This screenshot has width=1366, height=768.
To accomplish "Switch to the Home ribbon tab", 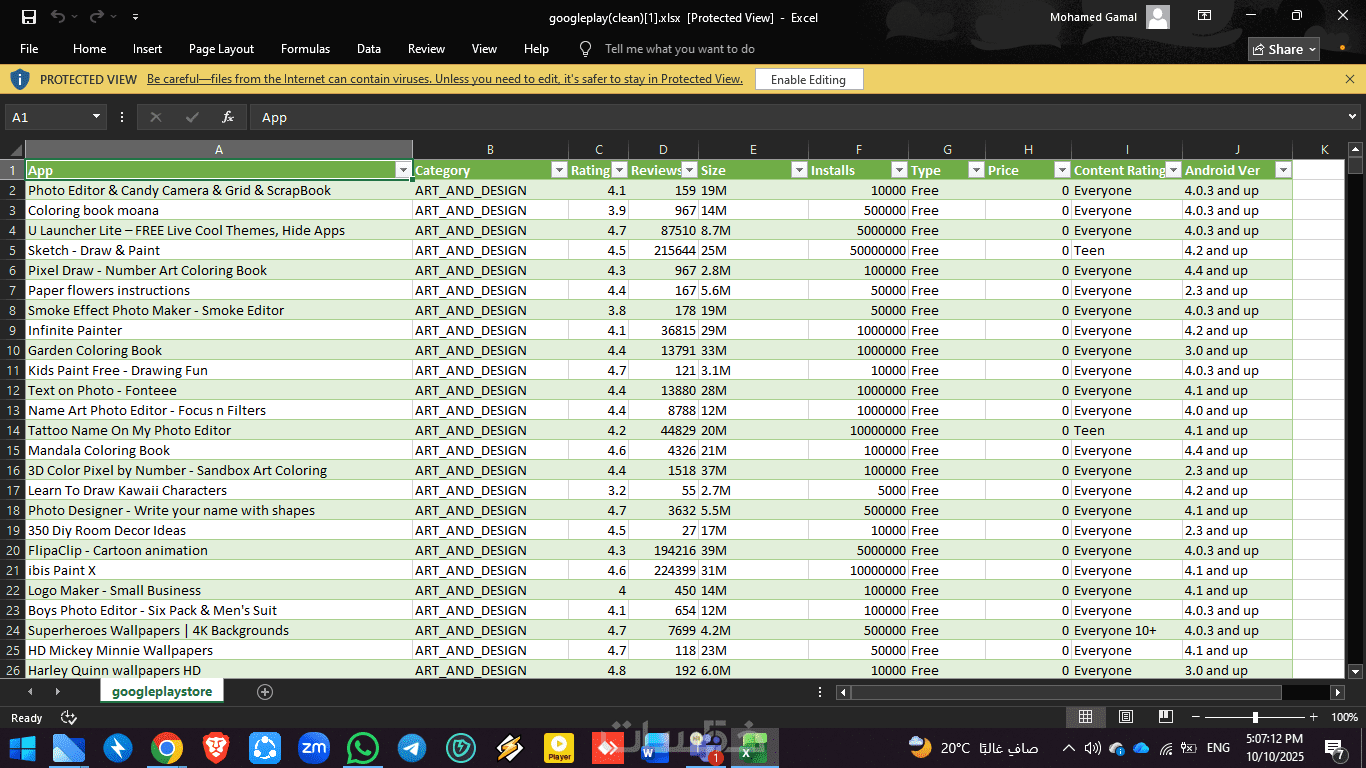I will [89, 49].
